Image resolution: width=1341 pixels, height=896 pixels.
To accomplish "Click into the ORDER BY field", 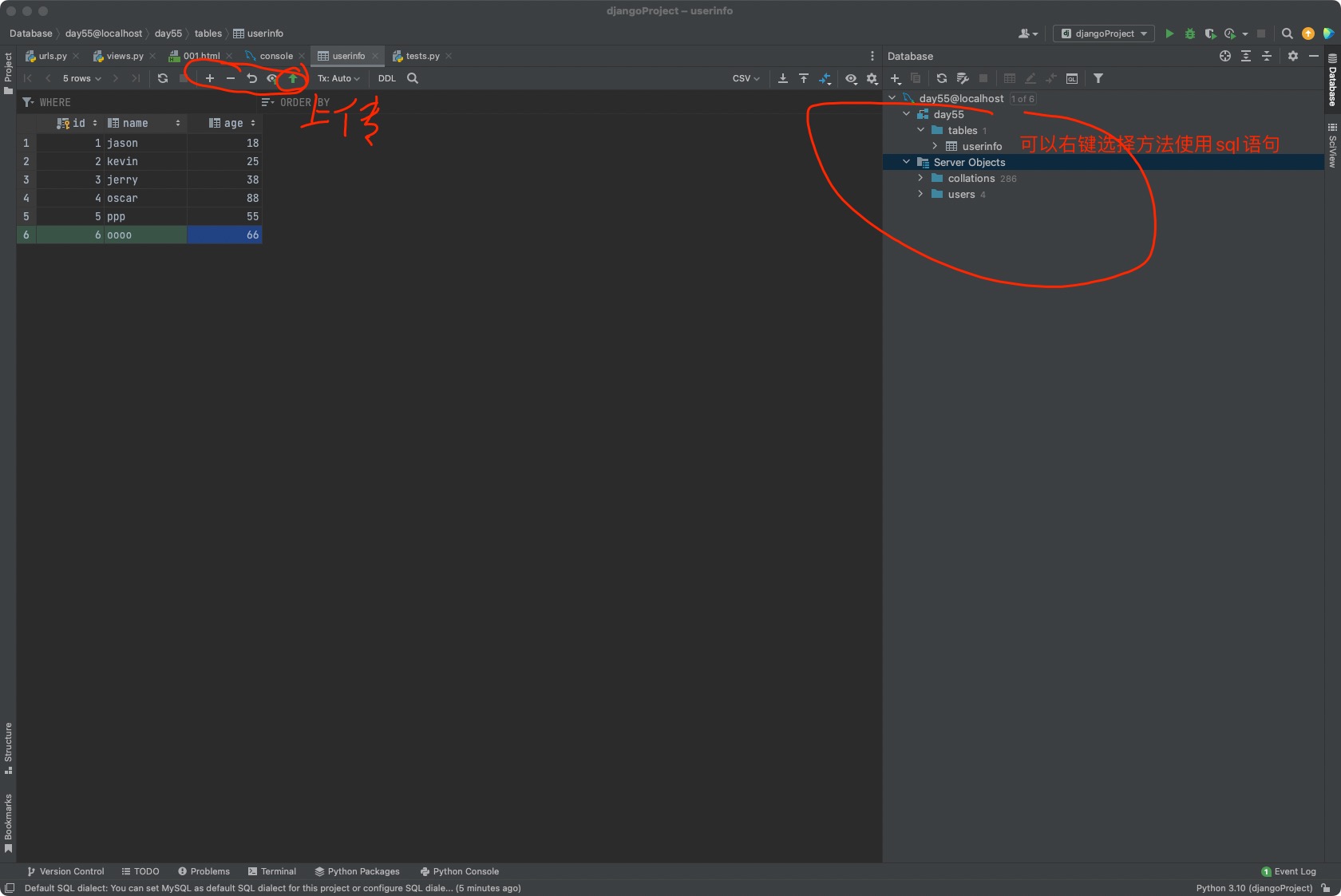I will point(571,102).
